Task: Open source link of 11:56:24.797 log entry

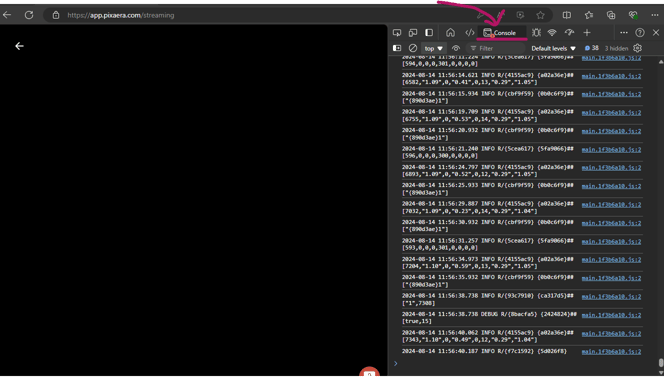Action: click(611, 168)
